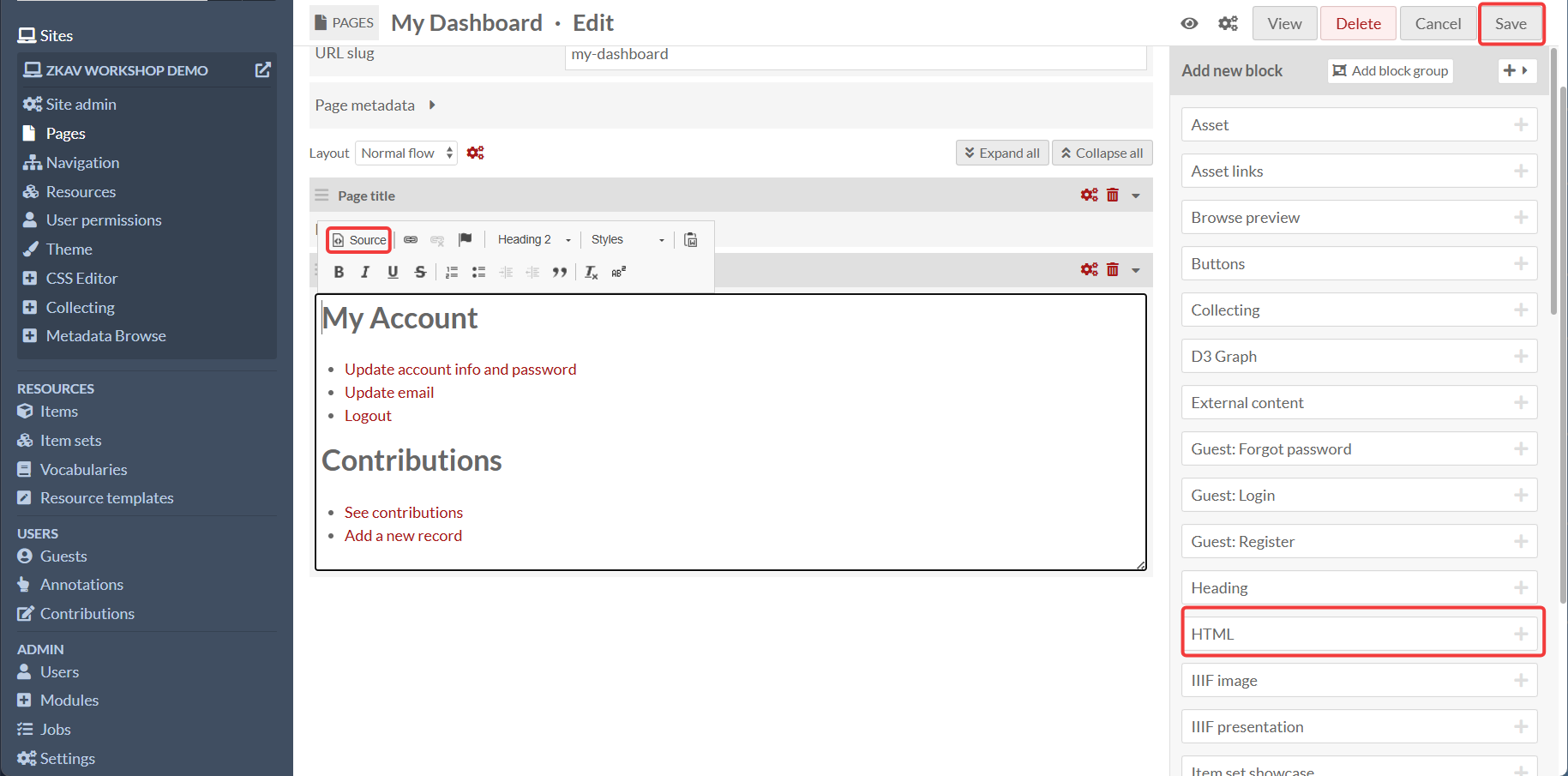
Task: Open the Heading 2 paragraph format dropdown
Action: [533, 240]
